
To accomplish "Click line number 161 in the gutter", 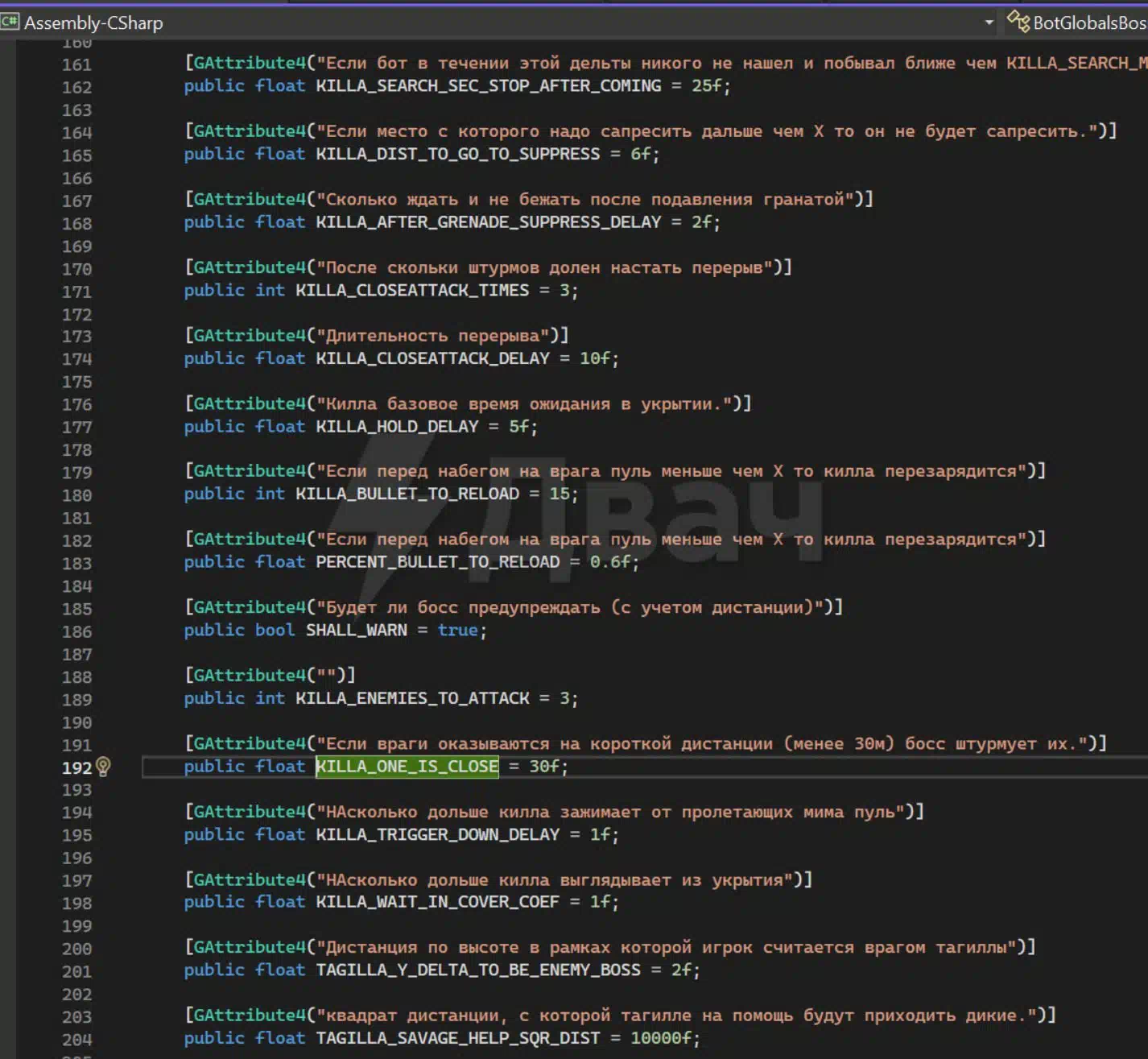I will (x=76, y=64).
